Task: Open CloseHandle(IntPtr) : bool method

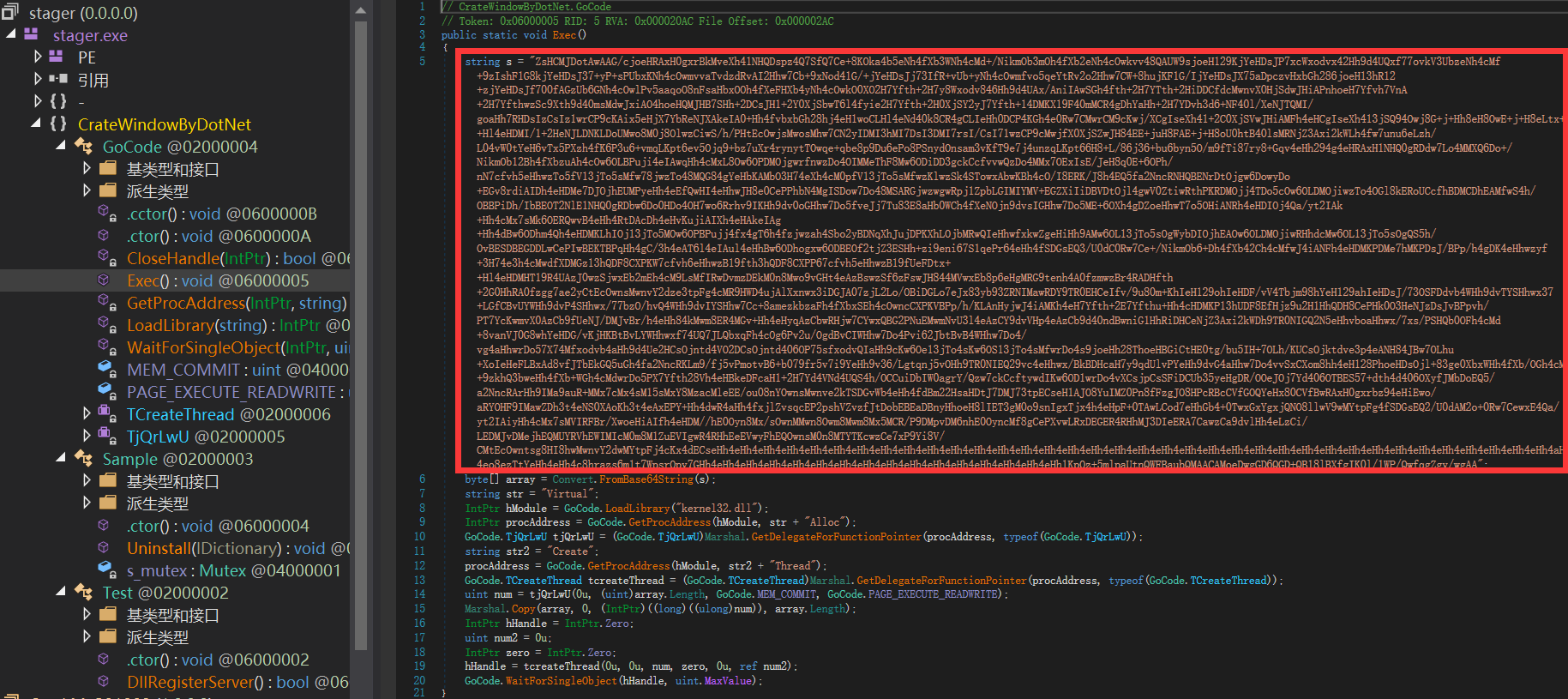Action: point(238,257)
